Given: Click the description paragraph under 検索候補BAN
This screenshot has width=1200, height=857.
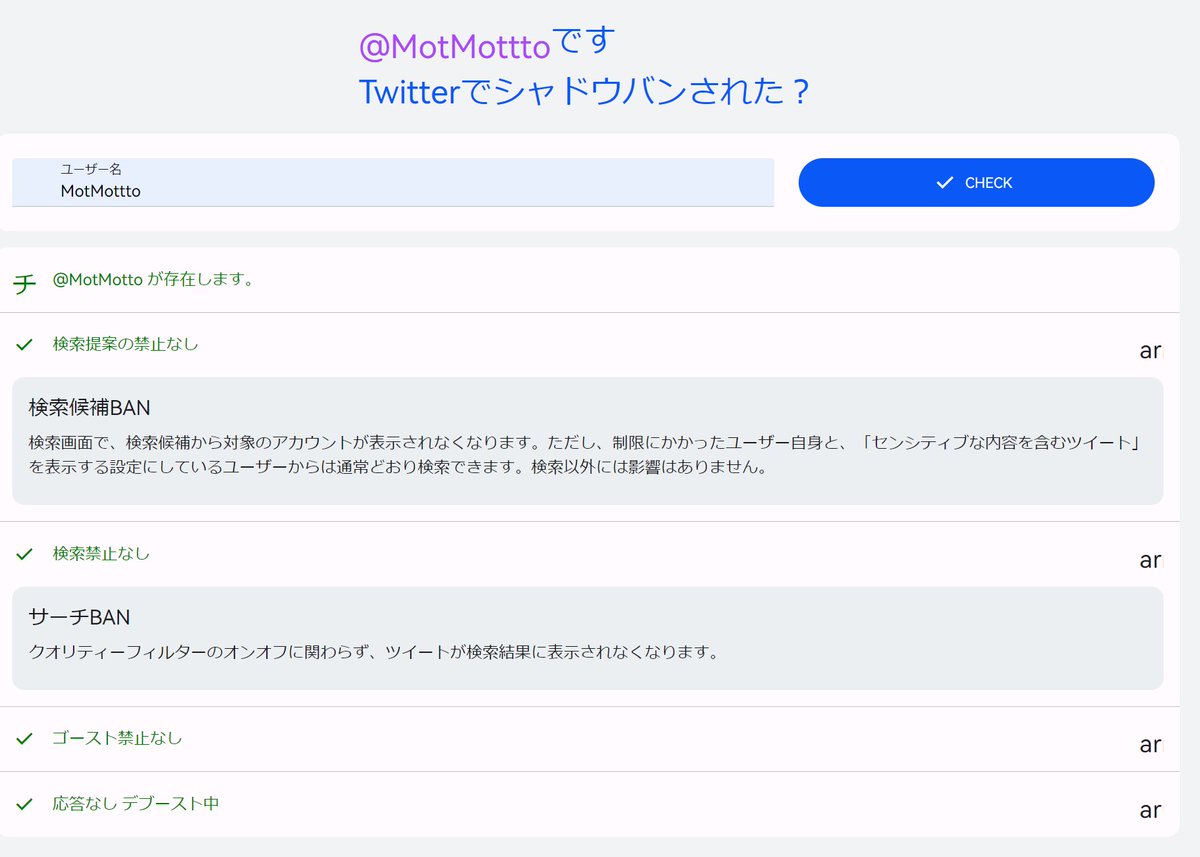Looking at the screenshot, I should click(x=586, y=454).
